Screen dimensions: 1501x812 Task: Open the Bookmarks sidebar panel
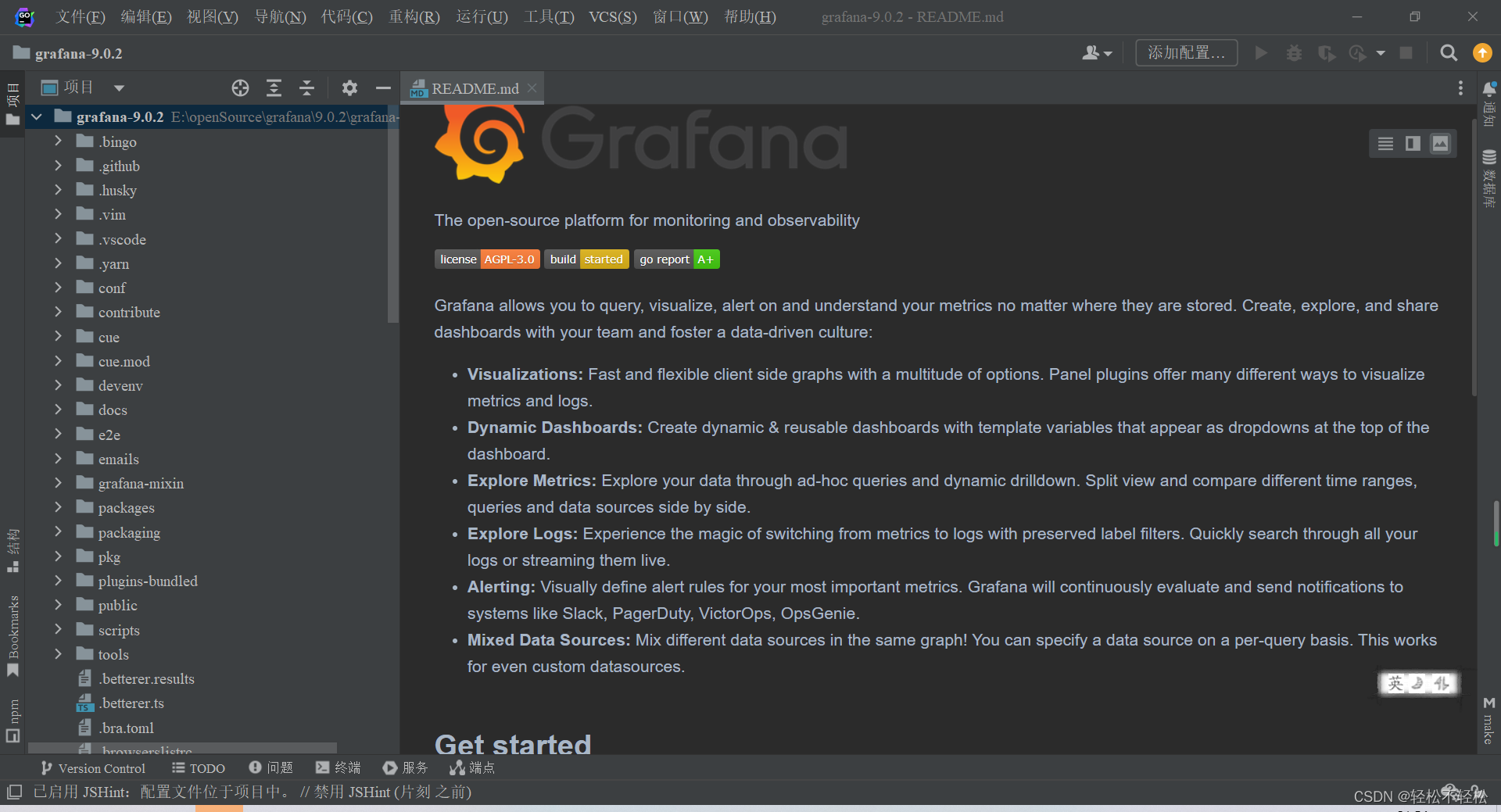[x=13, y=636]
